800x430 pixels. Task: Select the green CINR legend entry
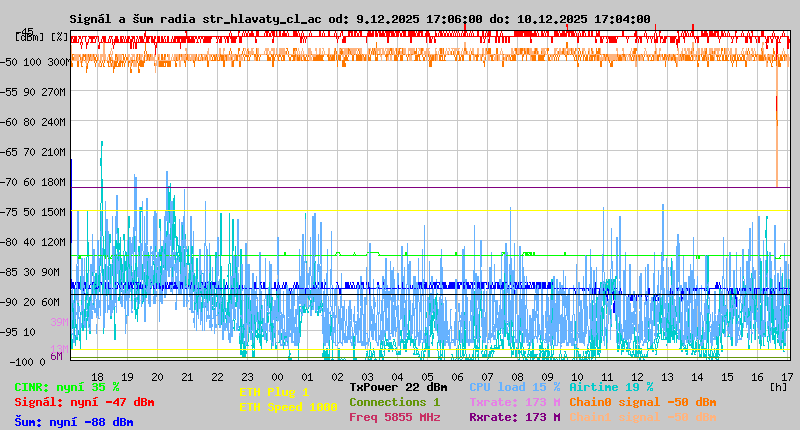[x=66, y=387]
